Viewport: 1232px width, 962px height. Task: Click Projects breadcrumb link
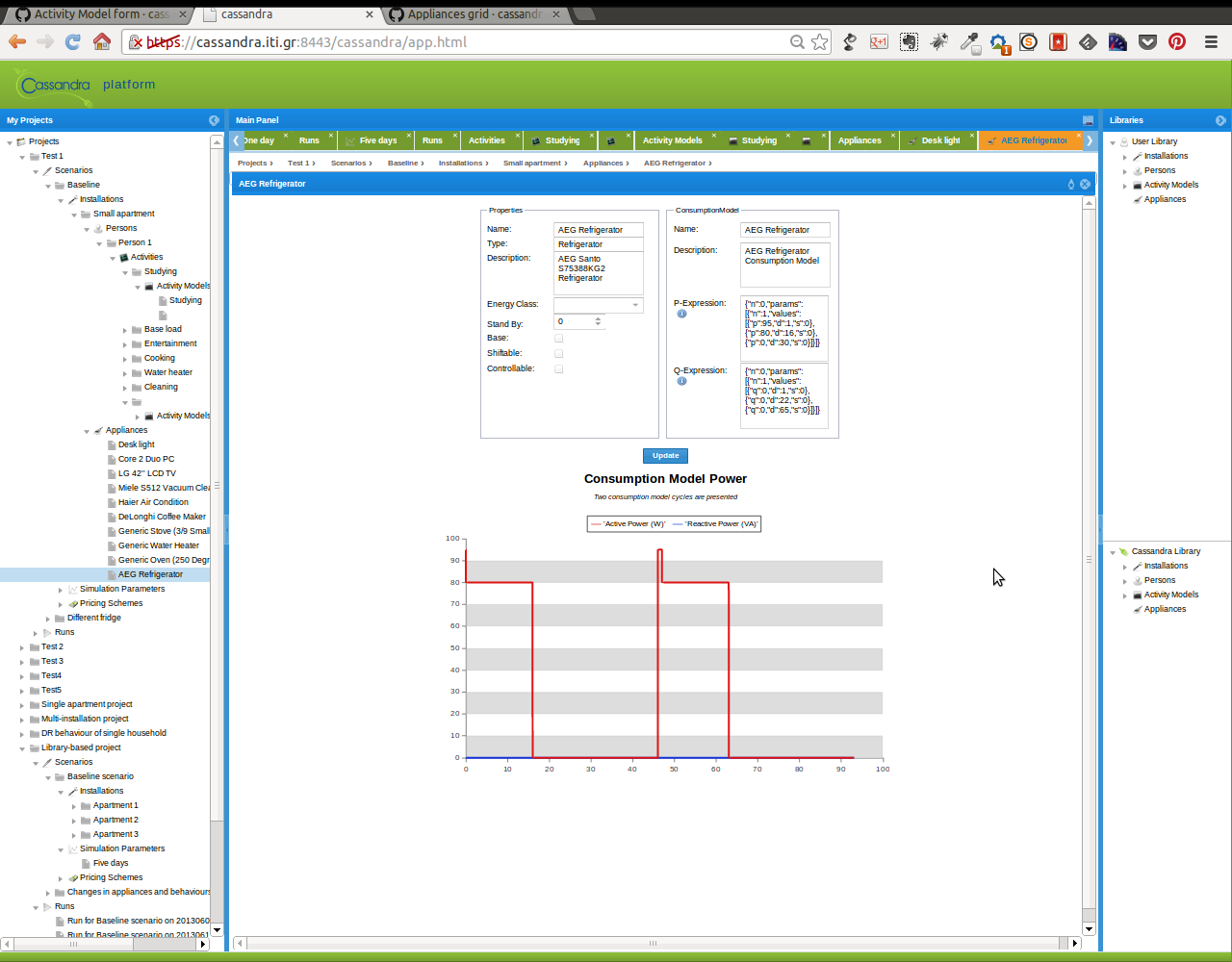[x=252, y=164]
